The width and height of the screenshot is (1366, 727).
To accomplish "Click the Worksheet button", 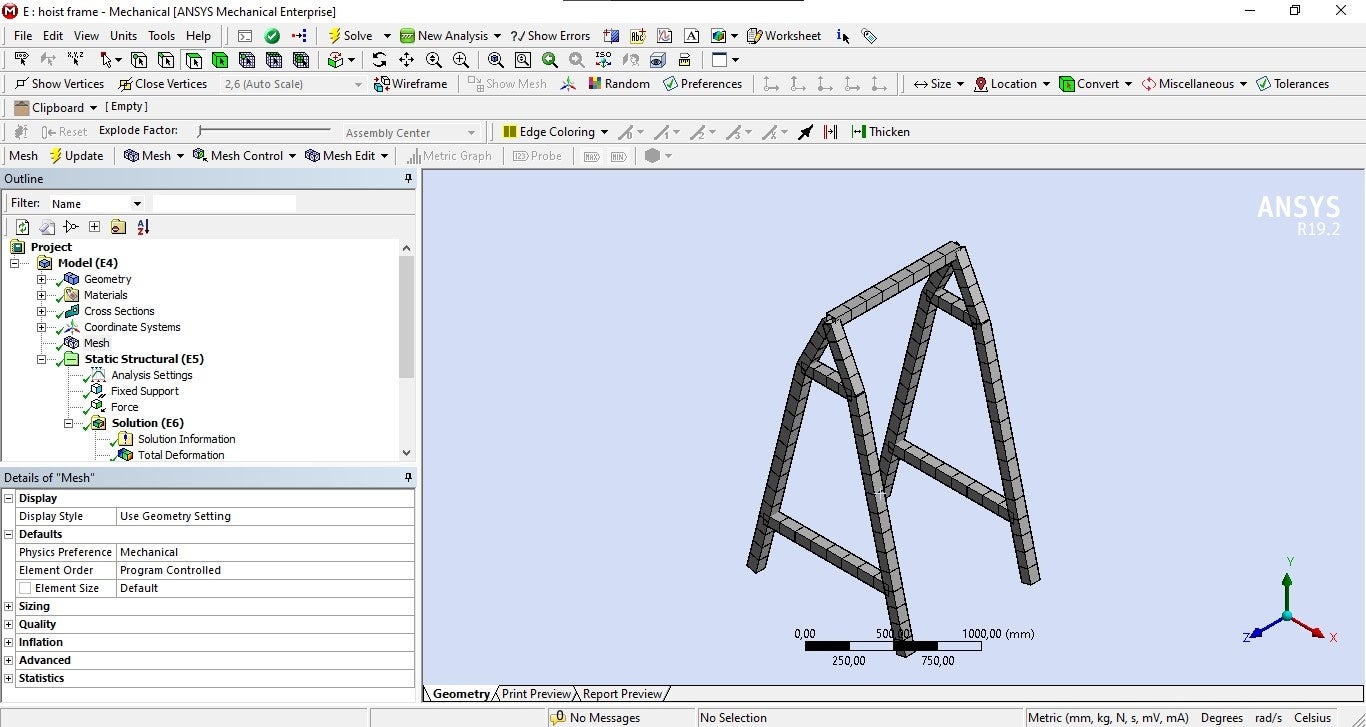I will [x=783, y=36].
